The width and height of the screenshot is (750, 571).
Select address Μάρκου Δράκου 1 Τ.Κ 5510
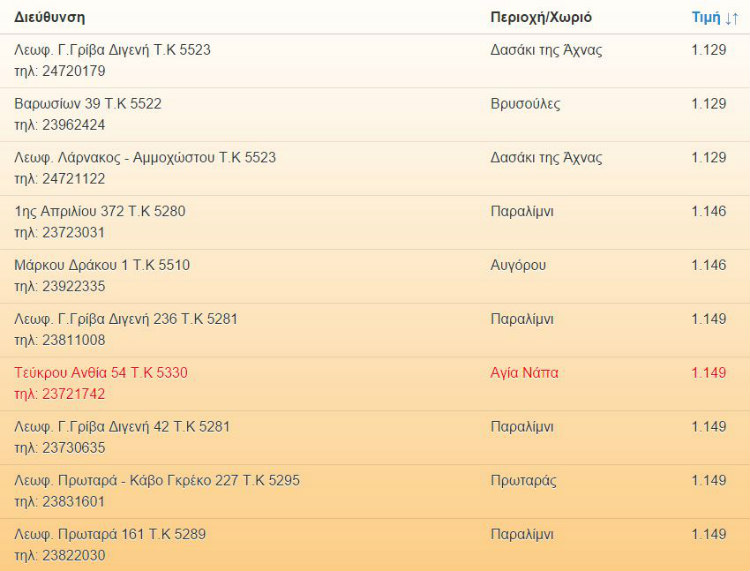point(102,265)
